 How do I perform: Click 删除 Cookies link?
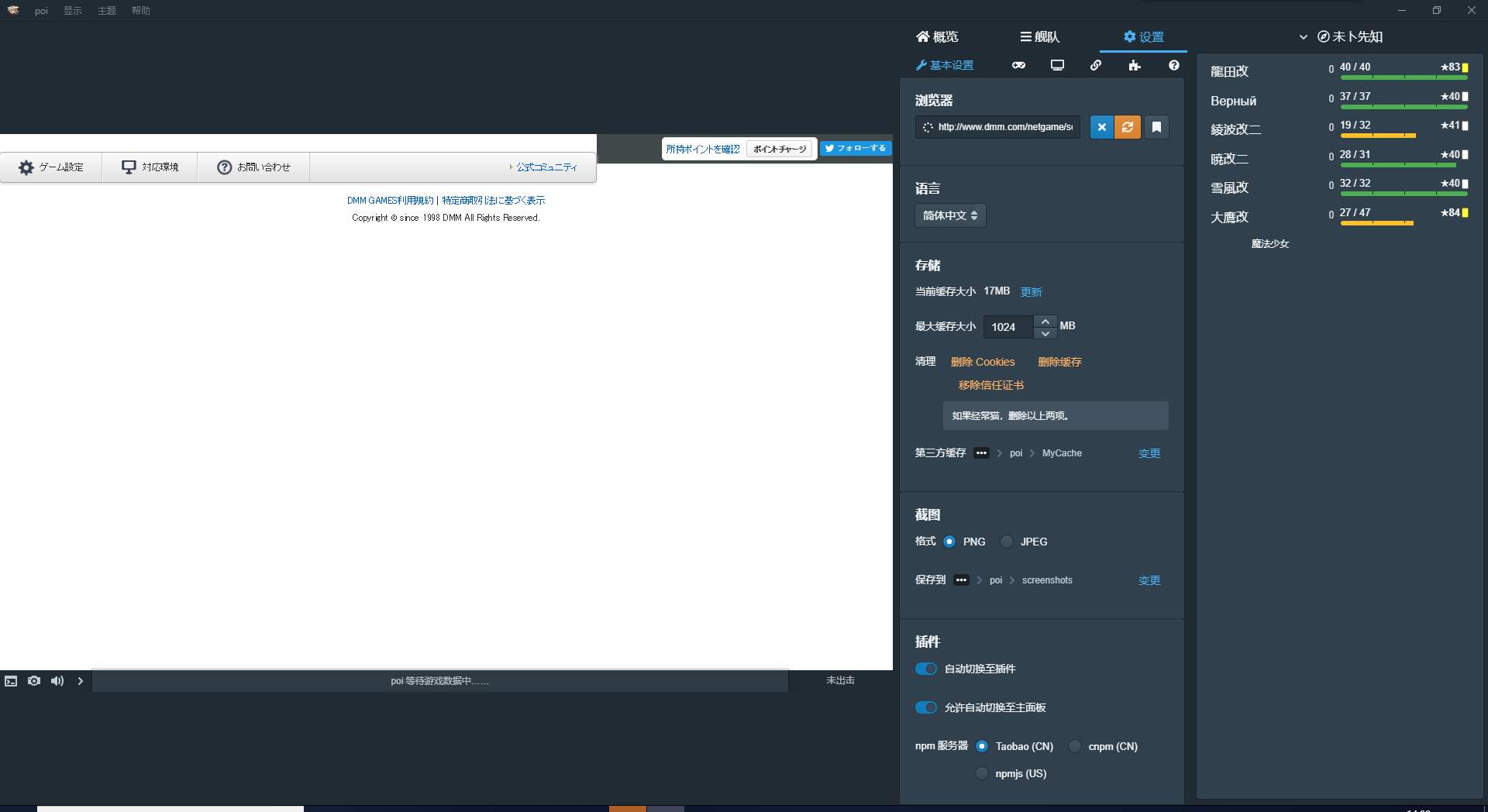[x=982, y=362]
